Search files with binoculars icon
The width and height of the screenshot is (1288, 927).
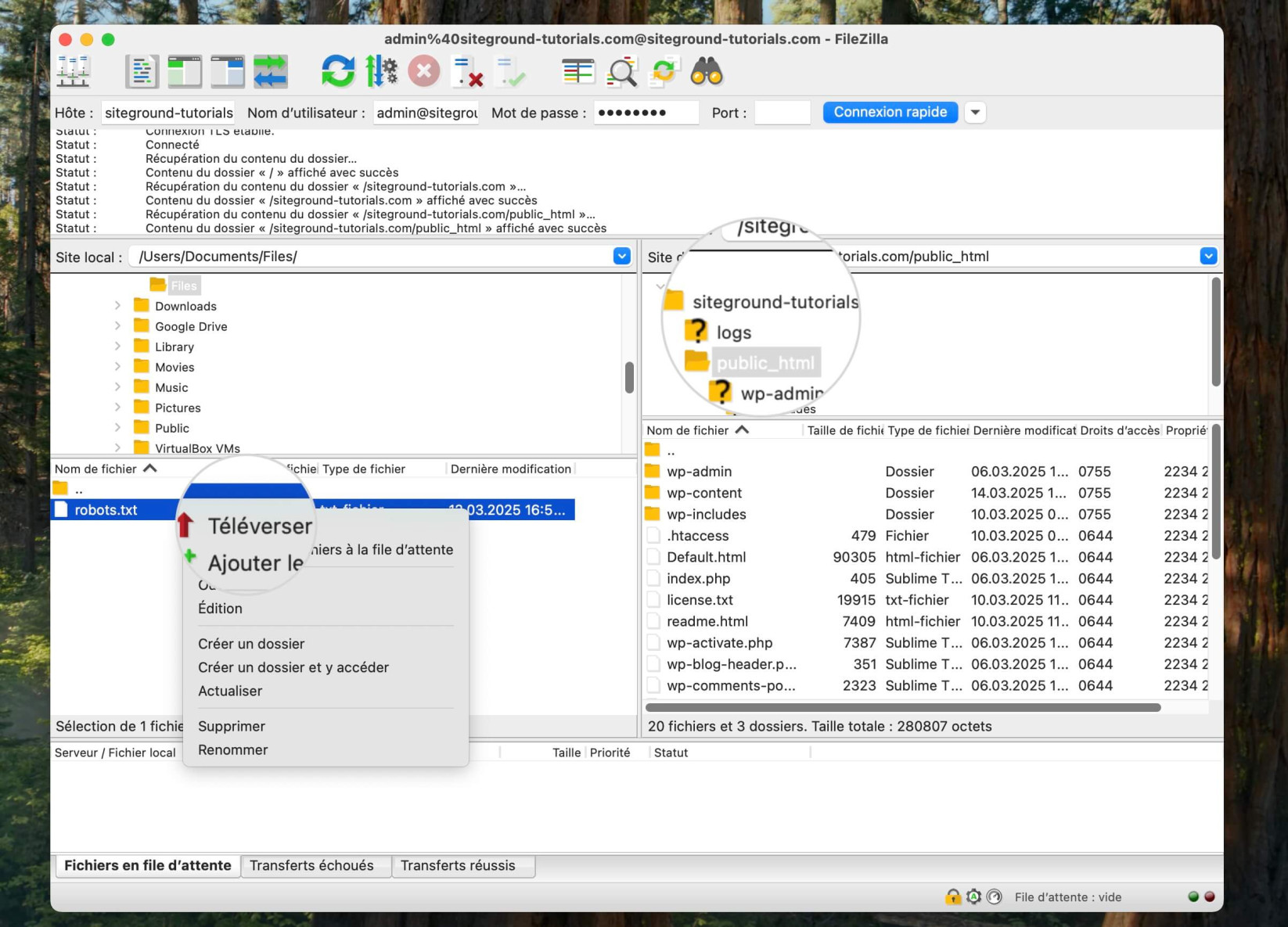pos(707,72)
